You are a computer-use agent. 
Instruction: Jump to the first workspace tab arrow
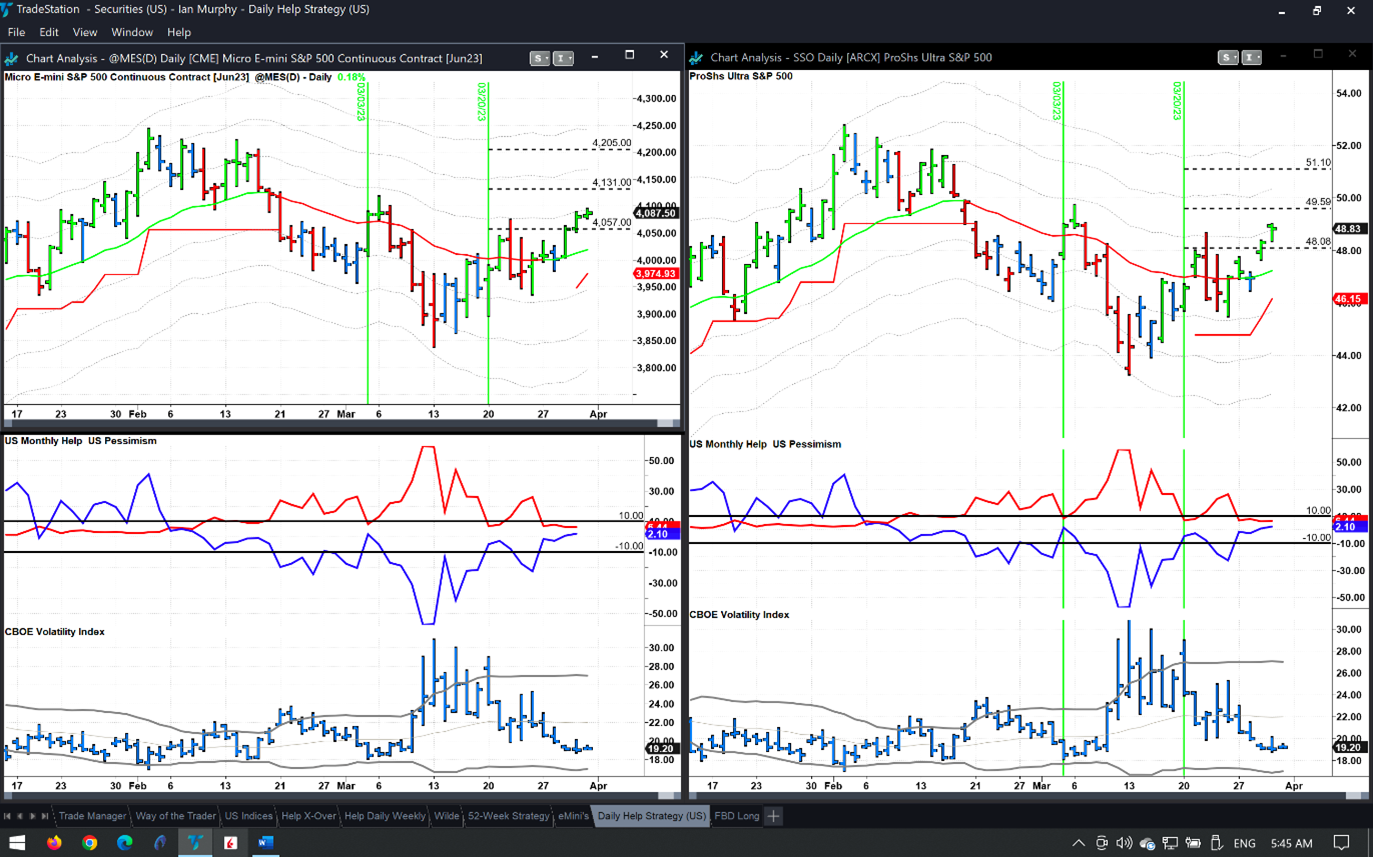[x=9, y=816]
